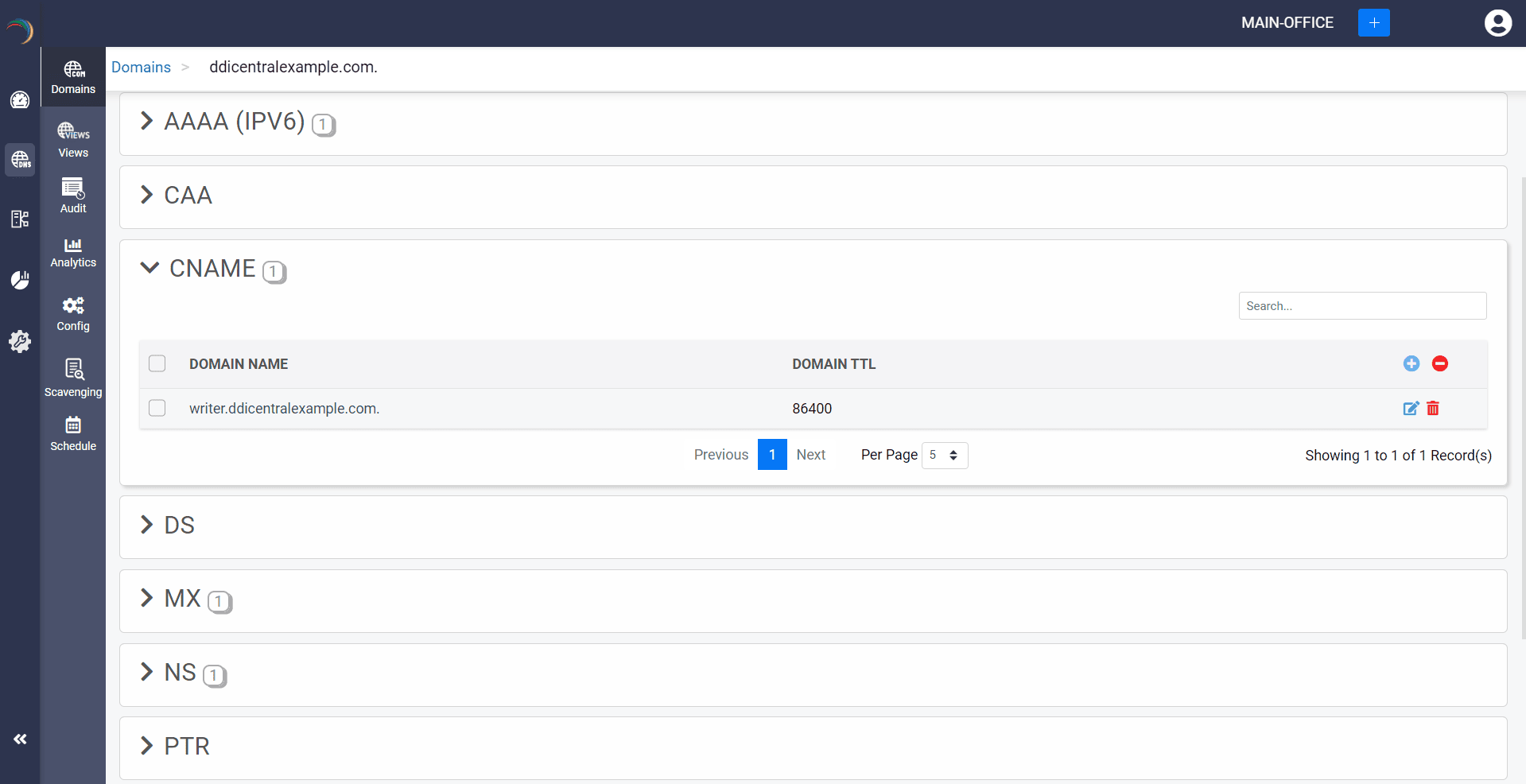The width and height of the screenshot is (1526, 784).
Task: Click the Next pagination button
Action: 810,455
